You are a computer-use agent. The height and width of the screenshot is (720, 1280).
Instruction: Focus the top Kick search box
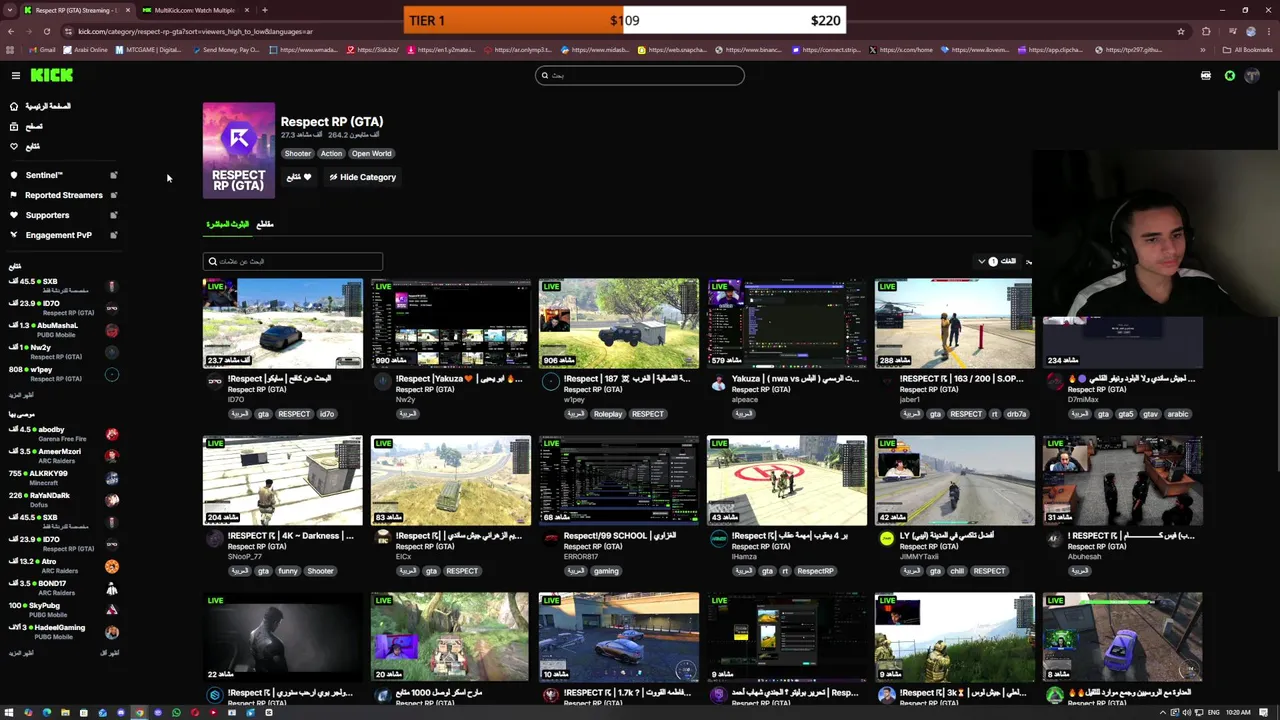[x=640, y=75]
